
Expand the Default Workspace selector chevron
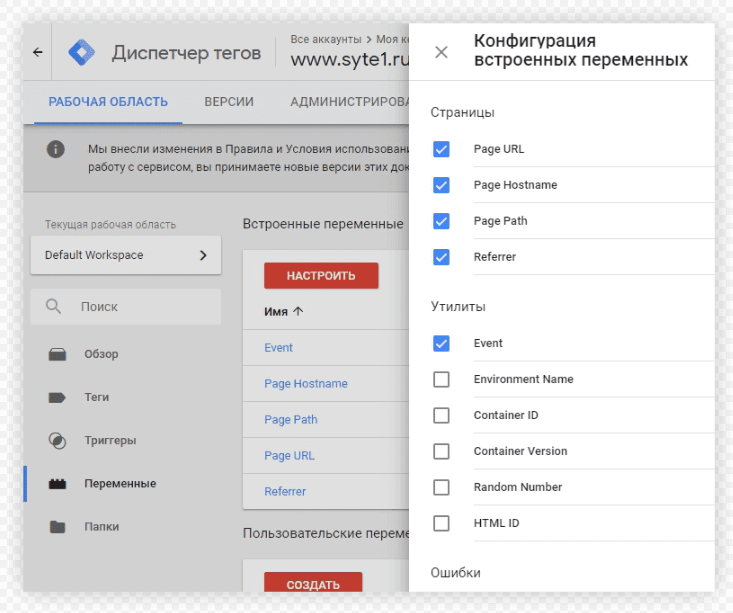[x=203, y=255]
